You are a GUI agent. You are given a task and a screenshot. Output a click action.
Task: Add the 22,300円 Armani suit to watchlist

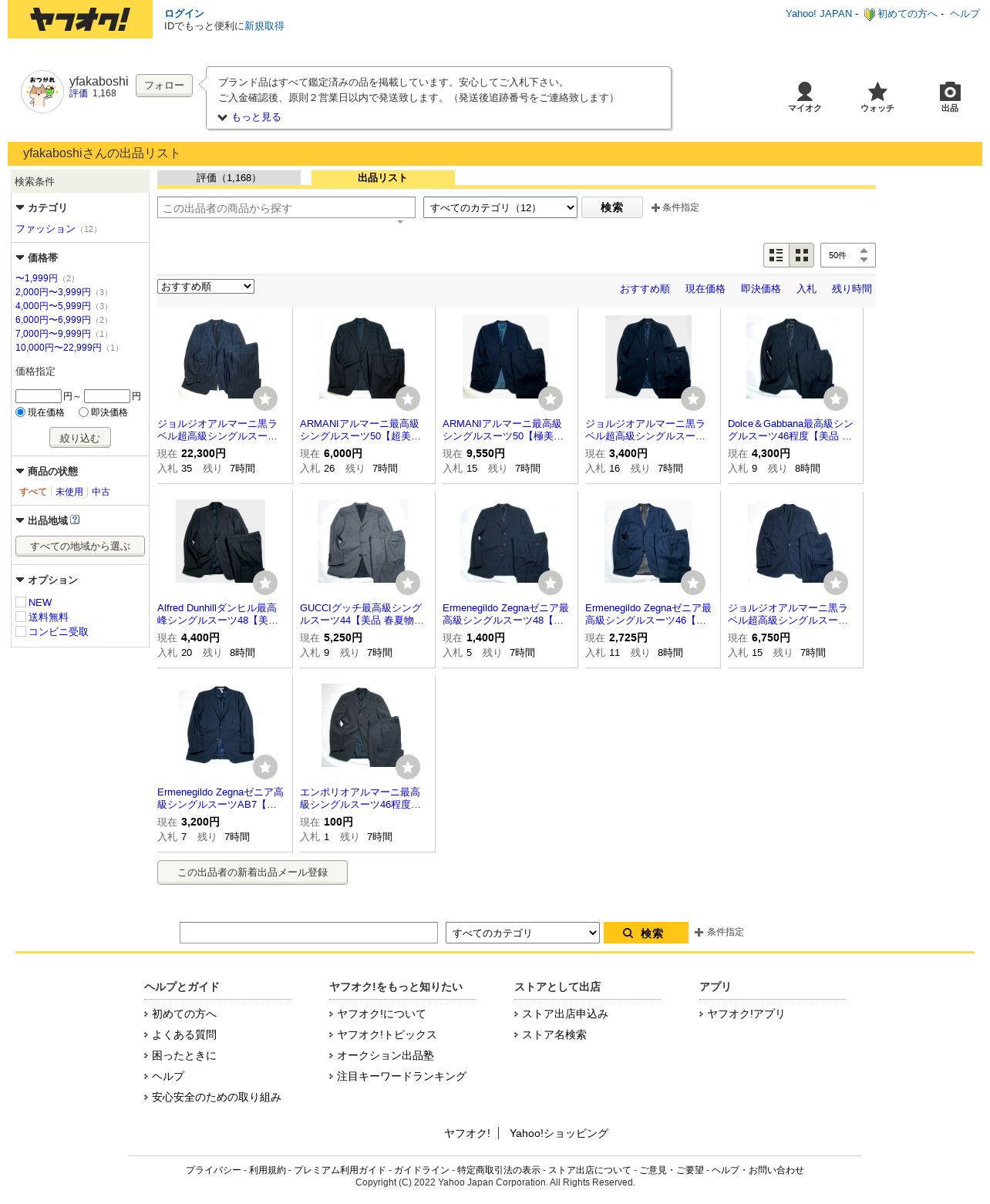click(x=265, y=399)
